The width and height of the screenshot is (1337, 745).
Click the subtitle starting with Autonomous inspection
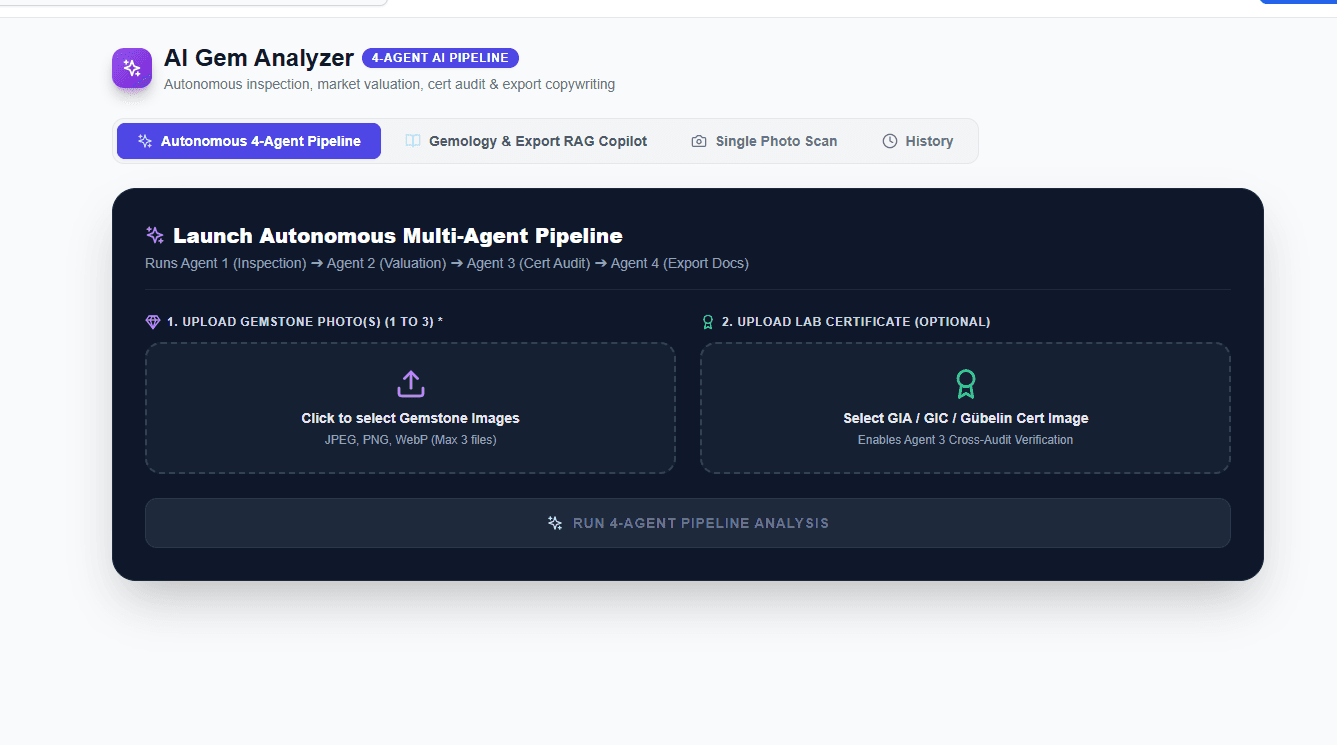pos(389,85)
